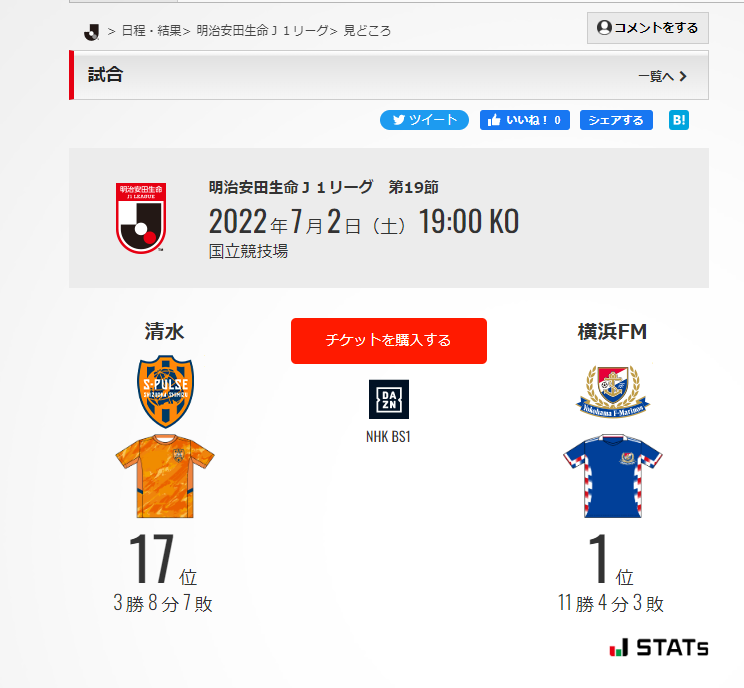Select 見どころ breadcrumb item
The image size is (744, 688).
367,31
